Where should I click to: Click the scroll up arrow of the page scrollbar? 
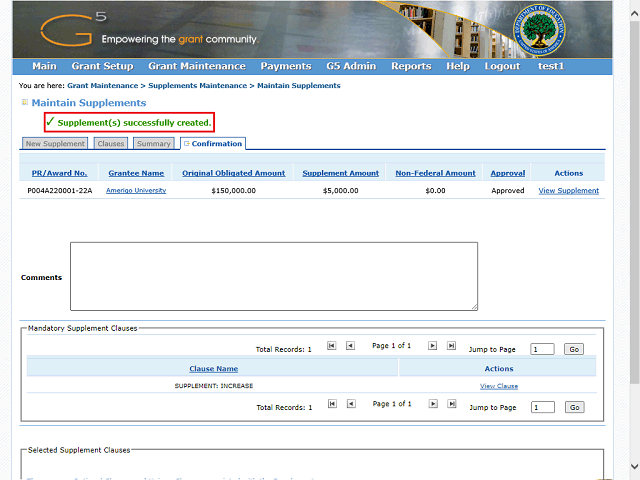click(x=634, y=13)
